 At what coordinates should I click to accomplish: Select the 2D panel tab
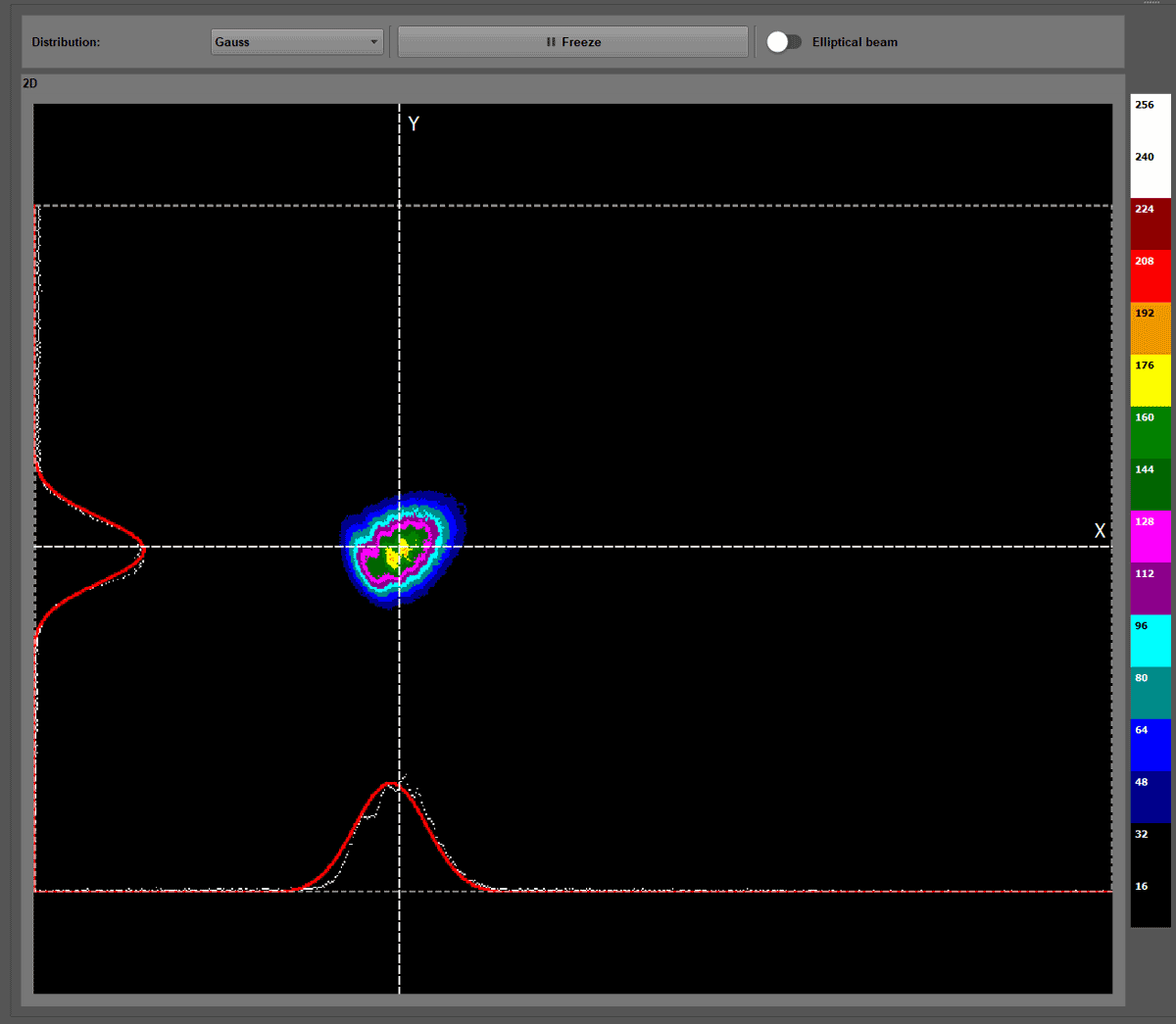pyautogui.click(x=29, y=83)
